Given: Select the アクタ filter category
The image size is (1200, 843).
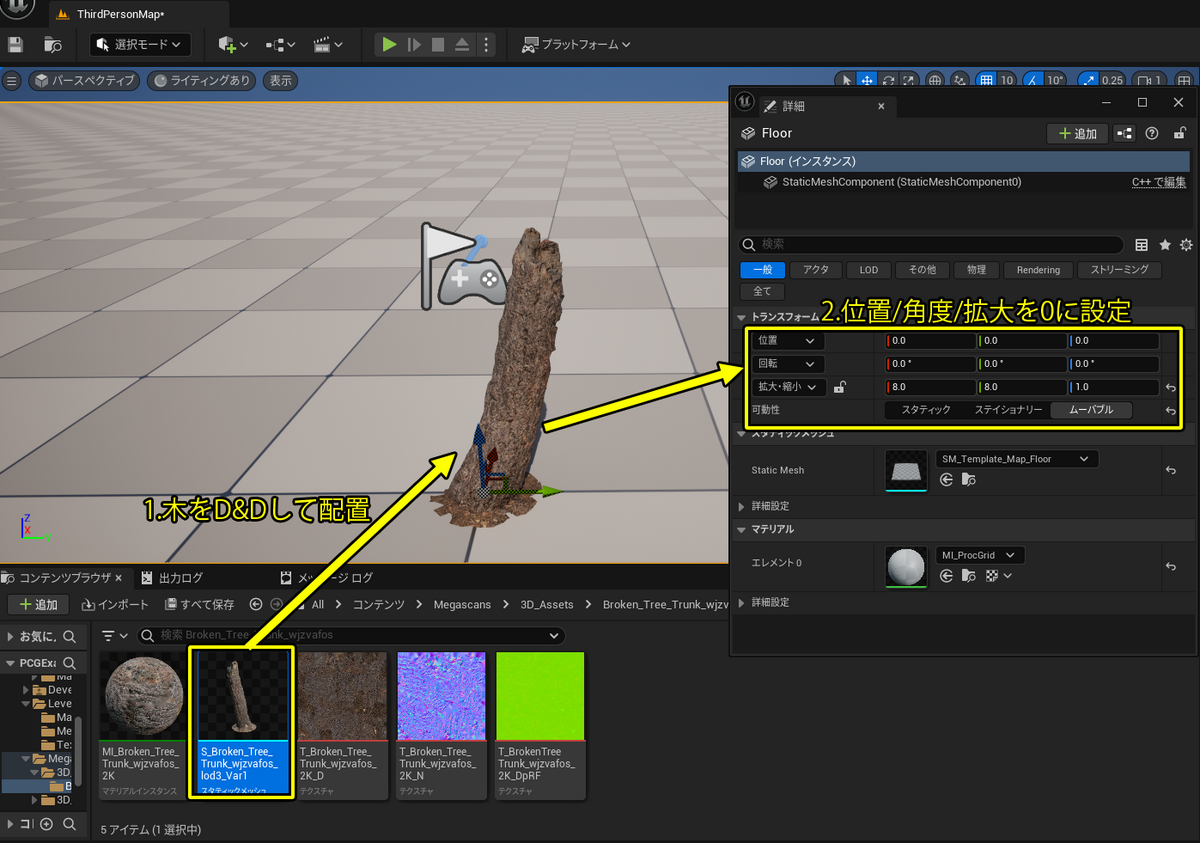Looking at the screenshot, I should (816, 270).
